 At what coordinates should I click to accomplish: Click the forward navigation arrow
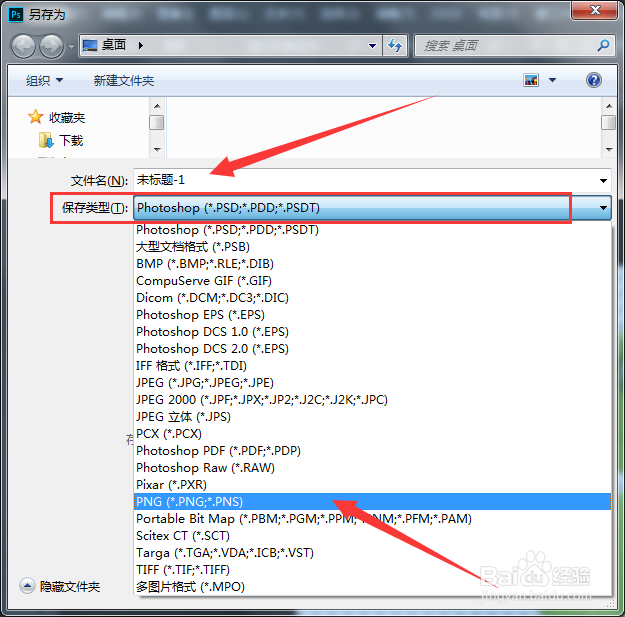[x=51, y=46]
